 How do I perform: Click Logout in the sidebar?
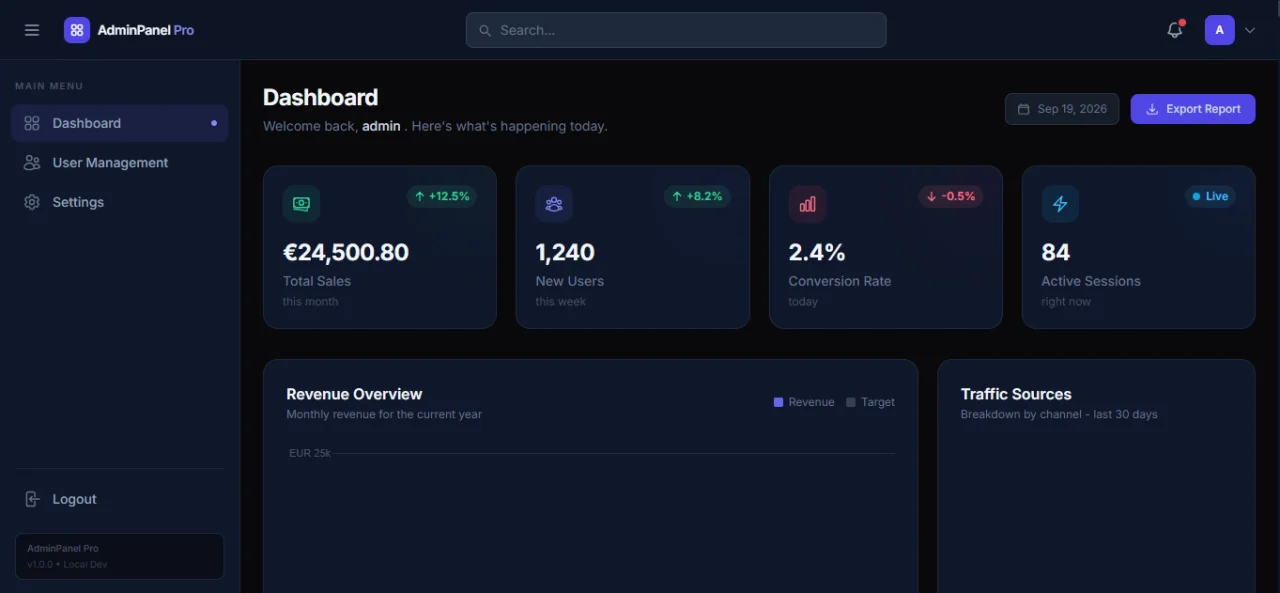point(120,499)
